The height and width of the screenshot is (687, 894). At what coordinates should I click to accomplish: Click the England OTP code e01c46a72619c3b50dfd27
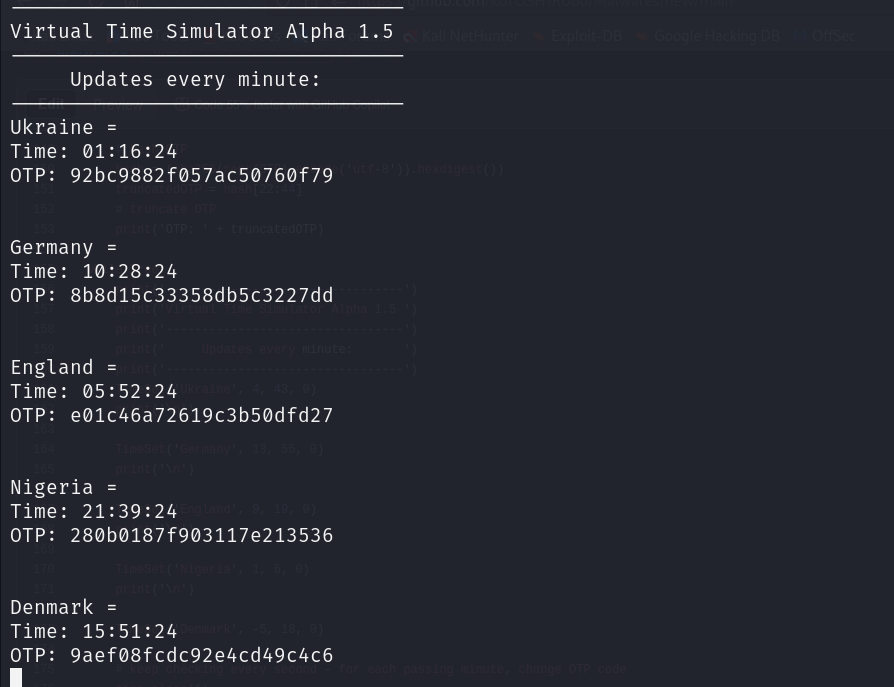pos(201,415)
